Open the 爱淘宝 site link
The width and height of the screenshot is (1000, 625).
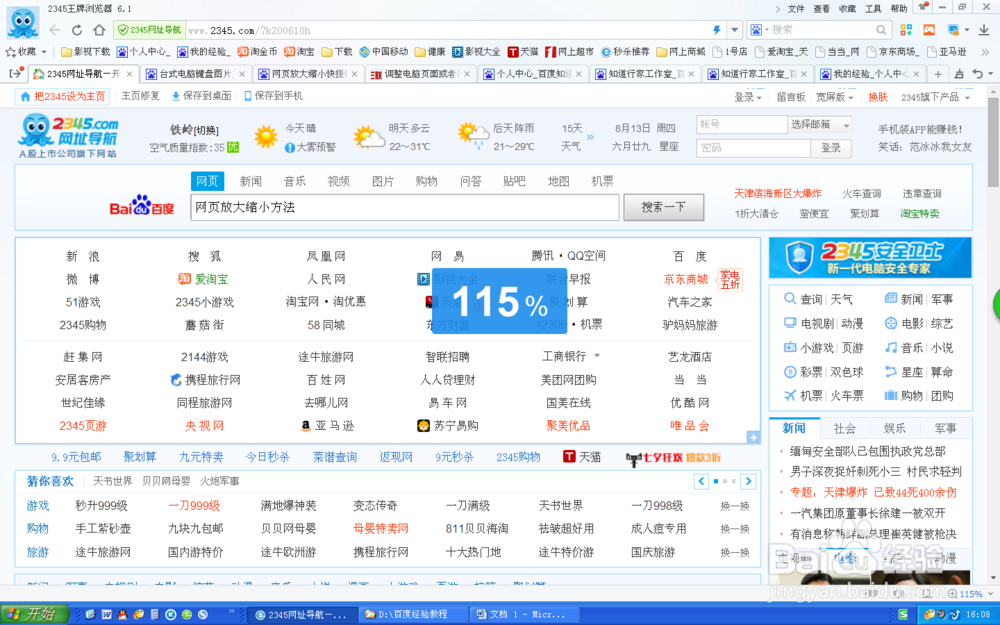pyautogui.click(x=203, y=279)
